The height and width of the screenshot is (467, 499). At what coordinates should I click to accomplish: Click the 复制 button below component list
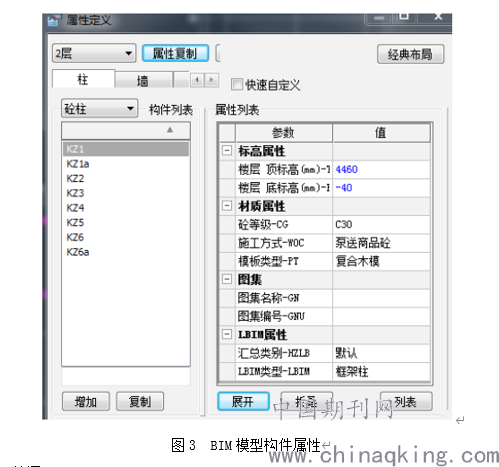140,401
